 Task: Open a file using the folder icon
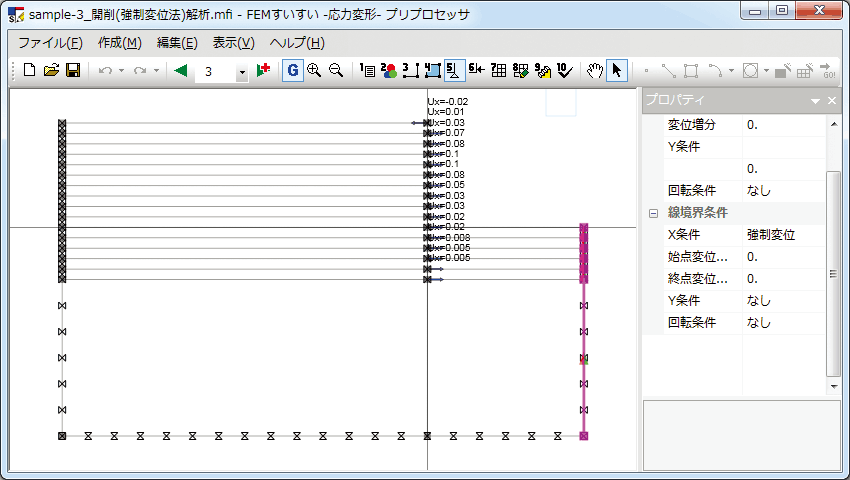click(x=51, y=71)
